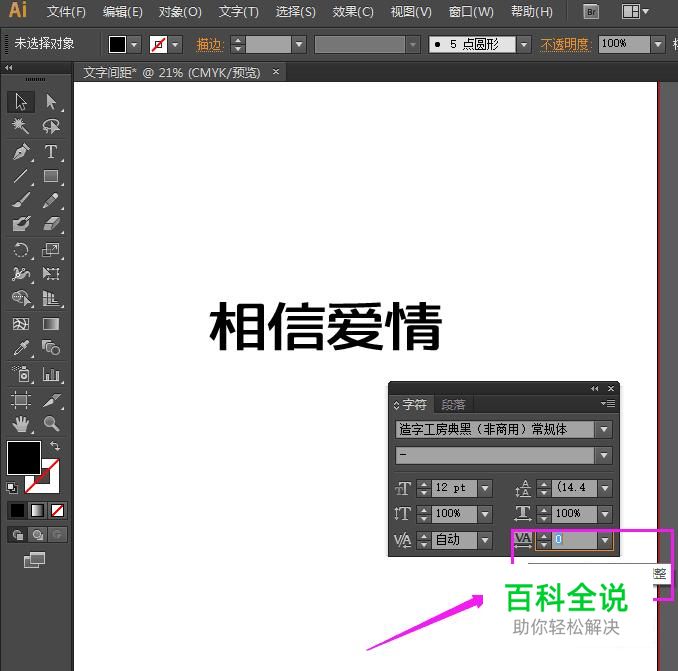
Task: Expand the font style dropdown
Action: point(604,455)
